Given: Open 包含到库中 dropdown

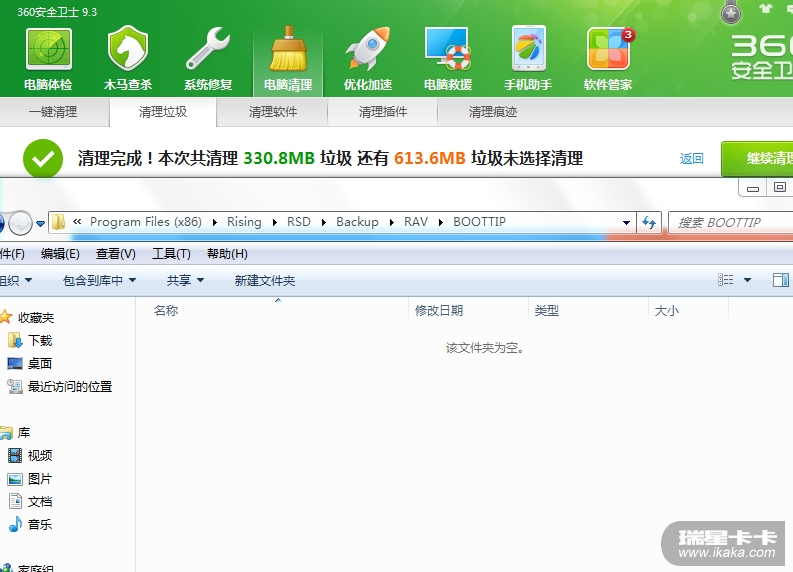Looking at the screenshot, I should (x=99, y=280).
